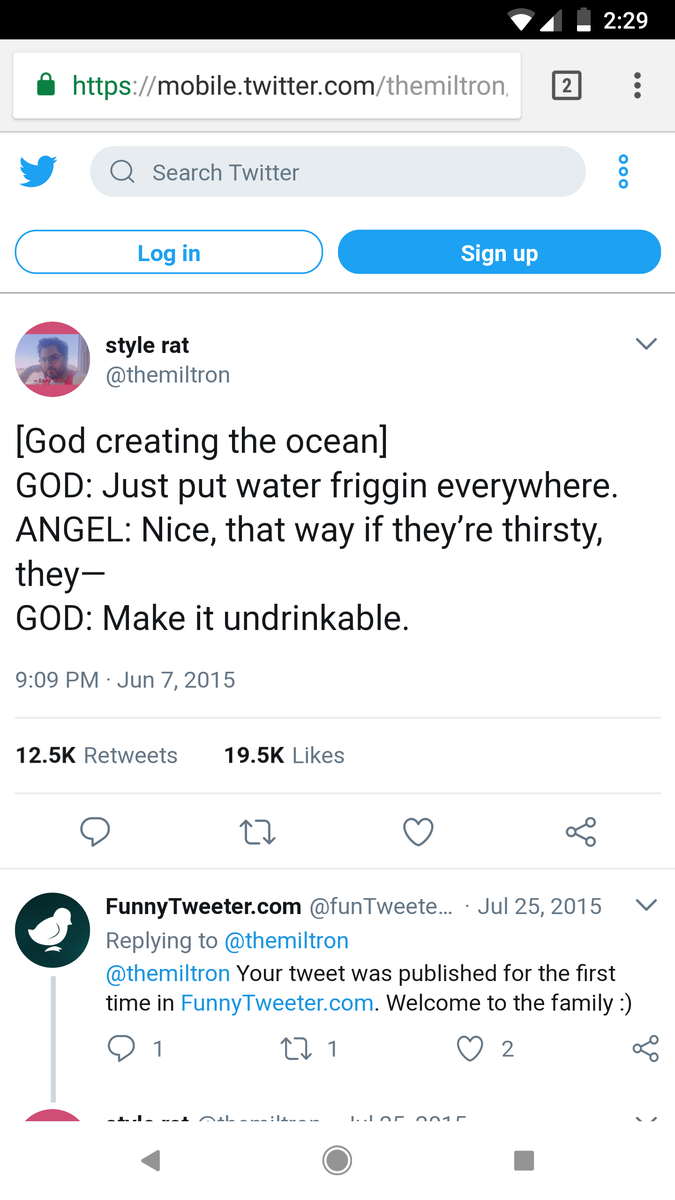Open the browser tab switcher
The width and height of the screenshot is (675, 1200).
[566, 86]
